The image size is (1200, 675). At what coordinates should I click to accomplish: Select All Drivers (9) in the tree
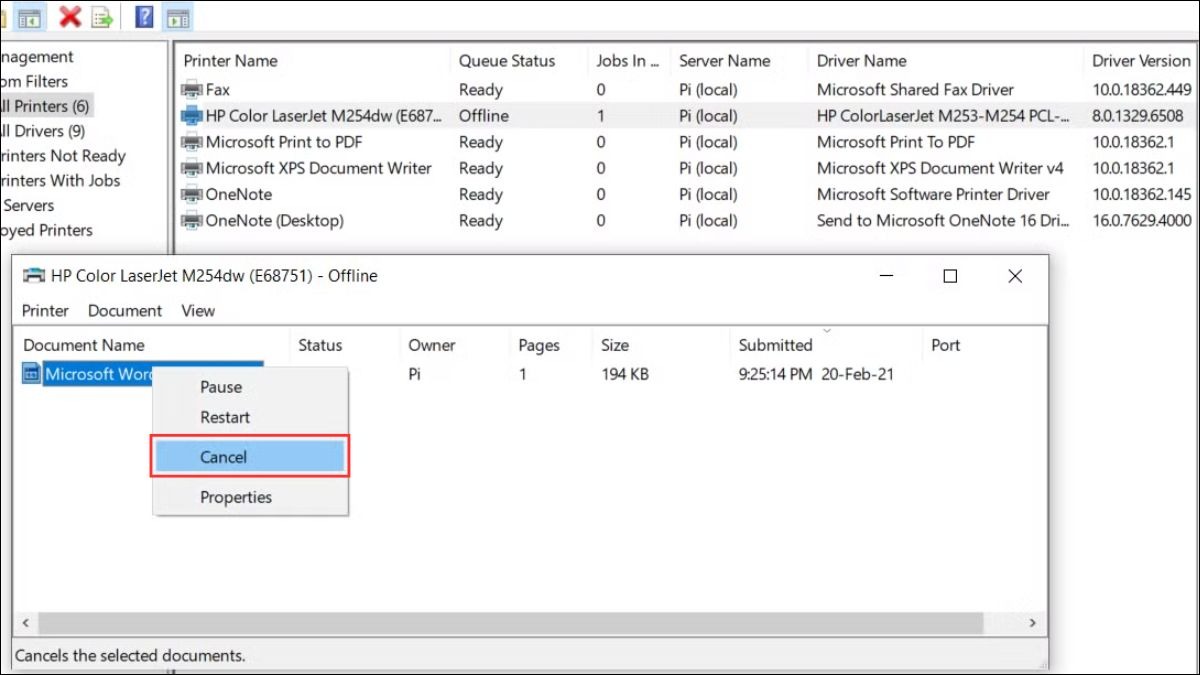click(x=42, y=131)
